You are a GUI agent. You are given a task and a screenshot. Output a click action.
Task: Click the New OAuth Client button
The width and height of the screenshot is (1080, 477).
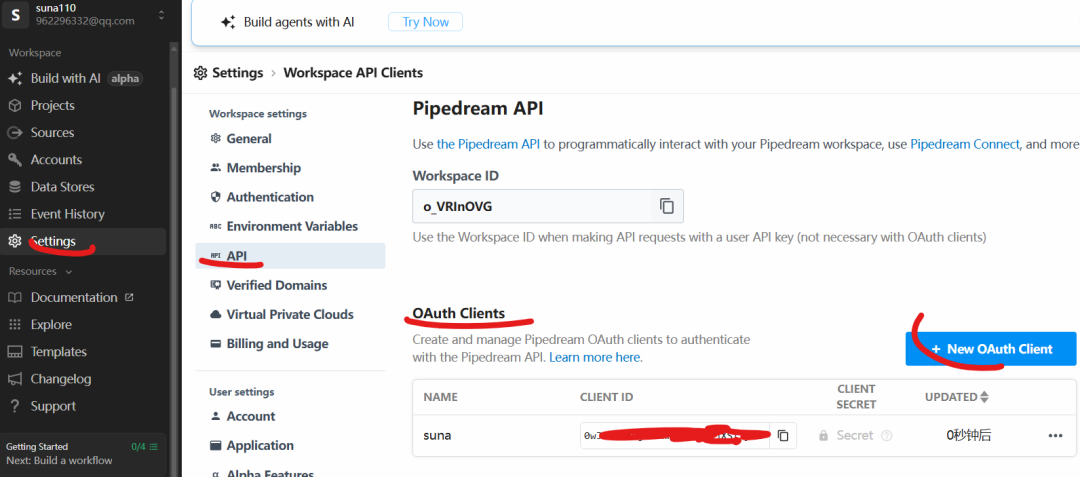pos(990,349)
